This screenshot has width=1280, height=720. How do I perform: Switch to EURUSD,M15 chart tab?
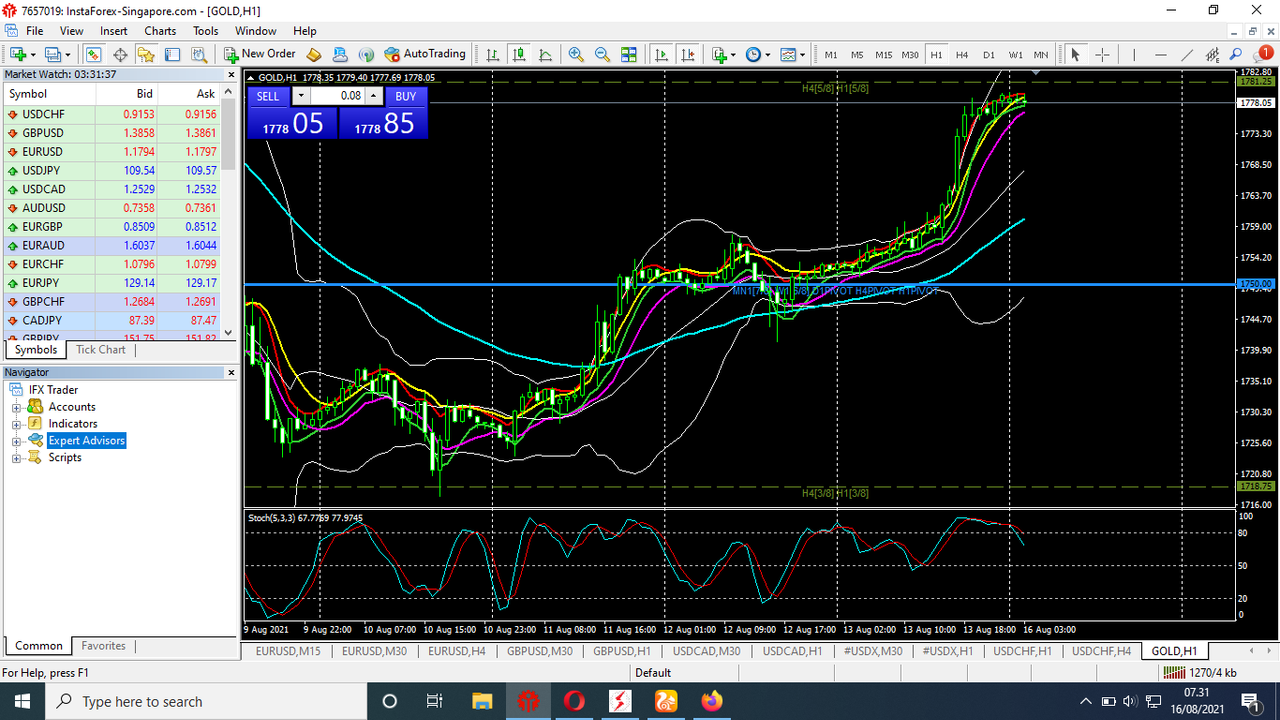click(288, 651)
